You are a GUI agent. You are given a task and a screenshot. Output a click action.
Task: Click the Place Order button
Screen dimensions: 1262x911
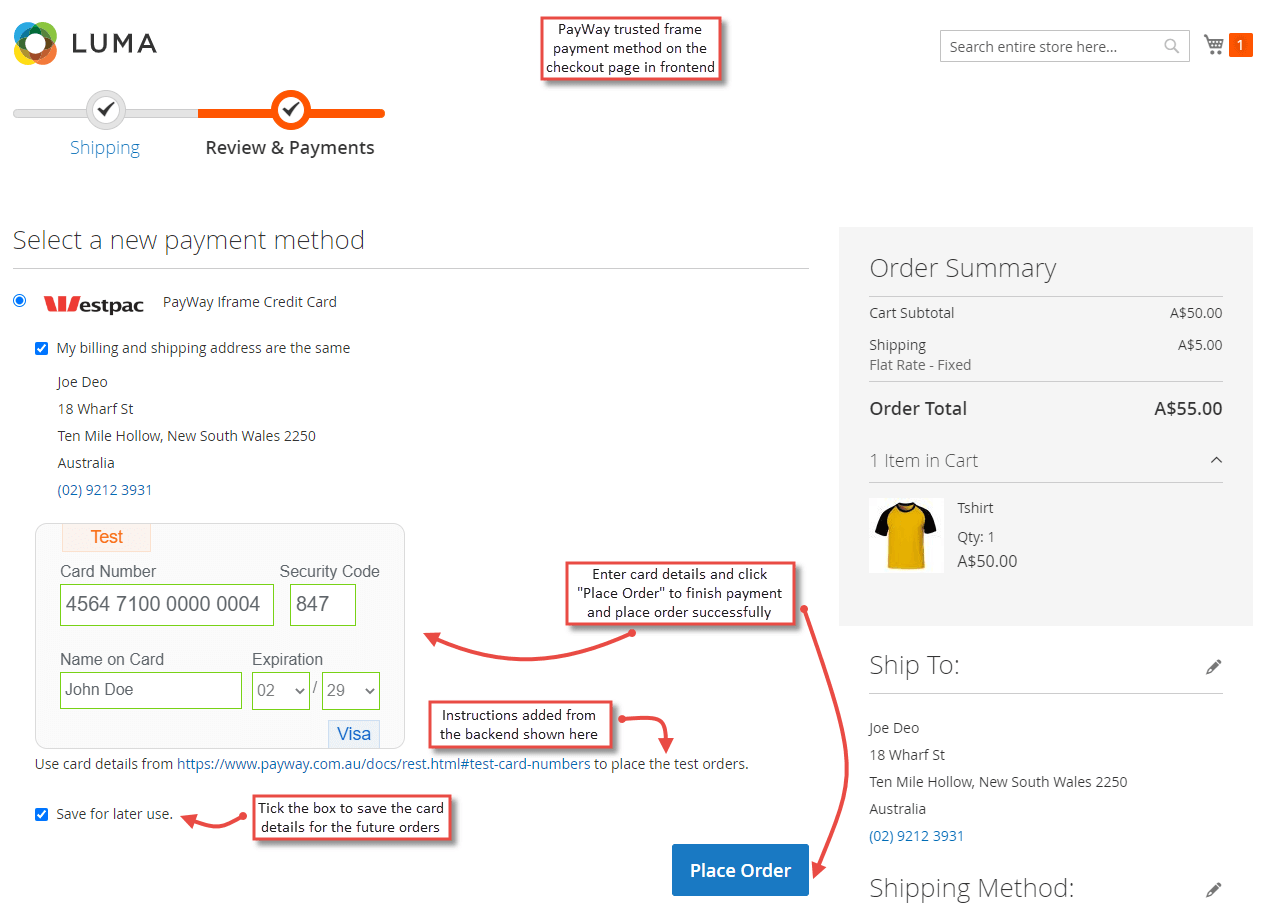coord(740,870)
